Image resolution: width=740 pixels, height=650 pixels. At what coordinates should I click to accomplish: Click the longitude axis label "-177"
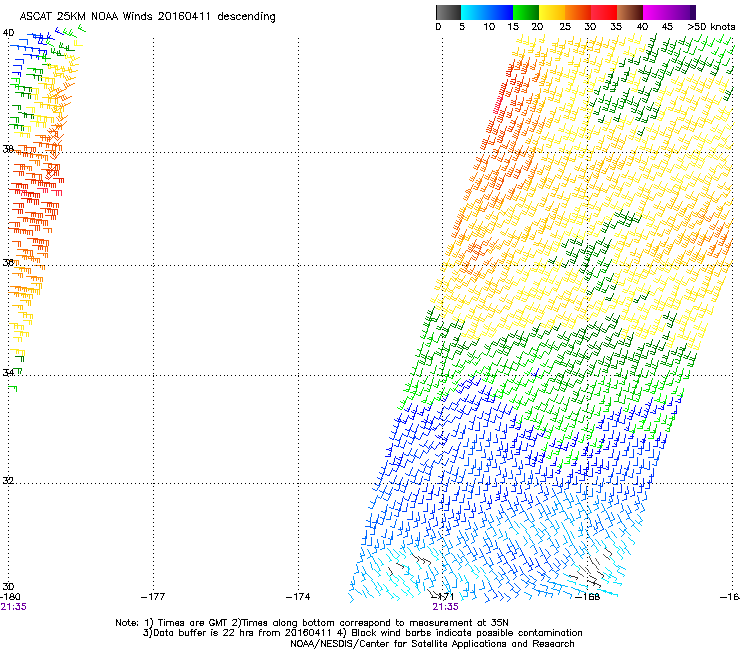(153, 597)
